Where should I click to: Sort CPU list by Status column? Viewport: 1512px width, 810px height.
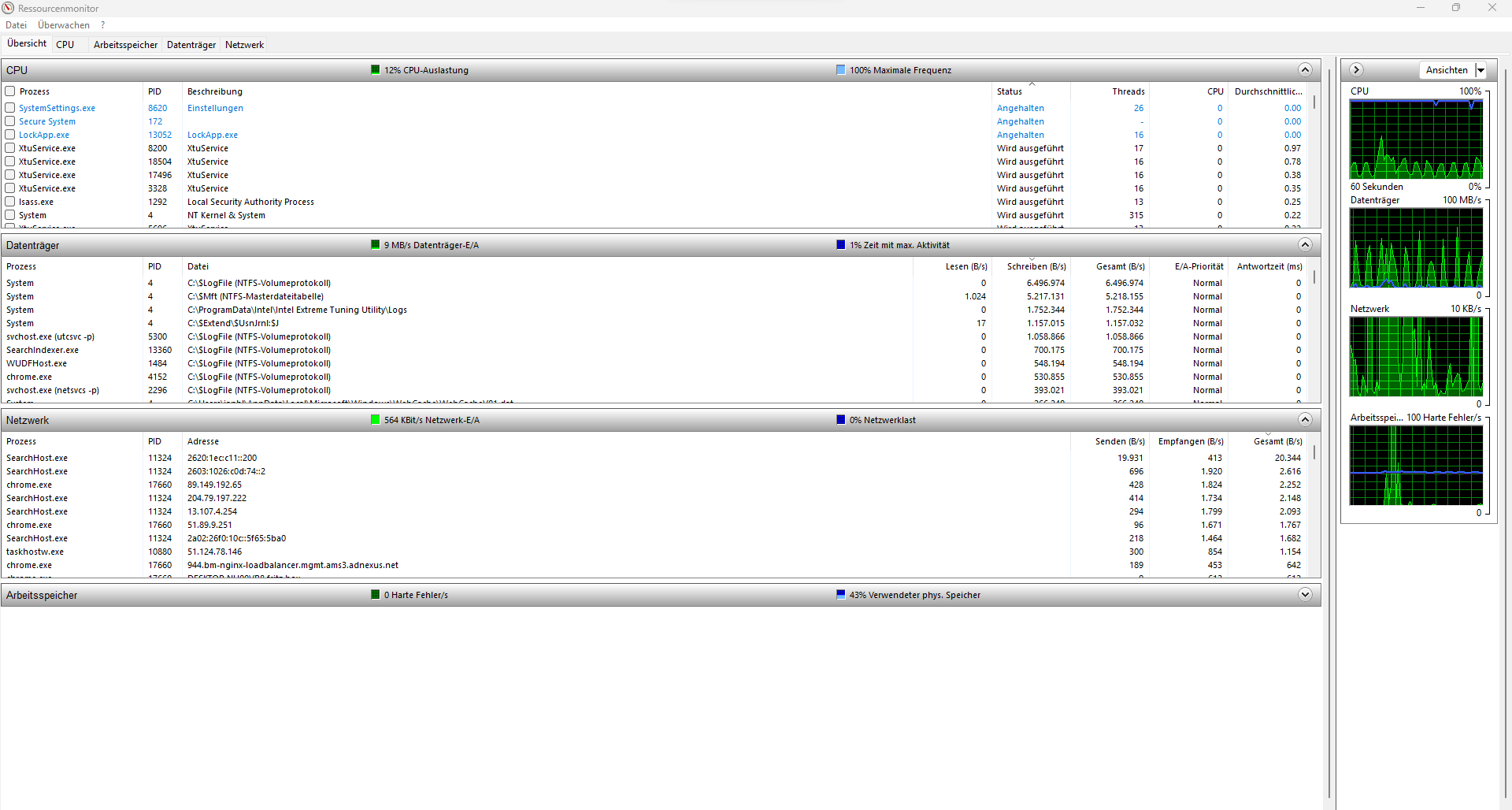tap(1032, 91)
